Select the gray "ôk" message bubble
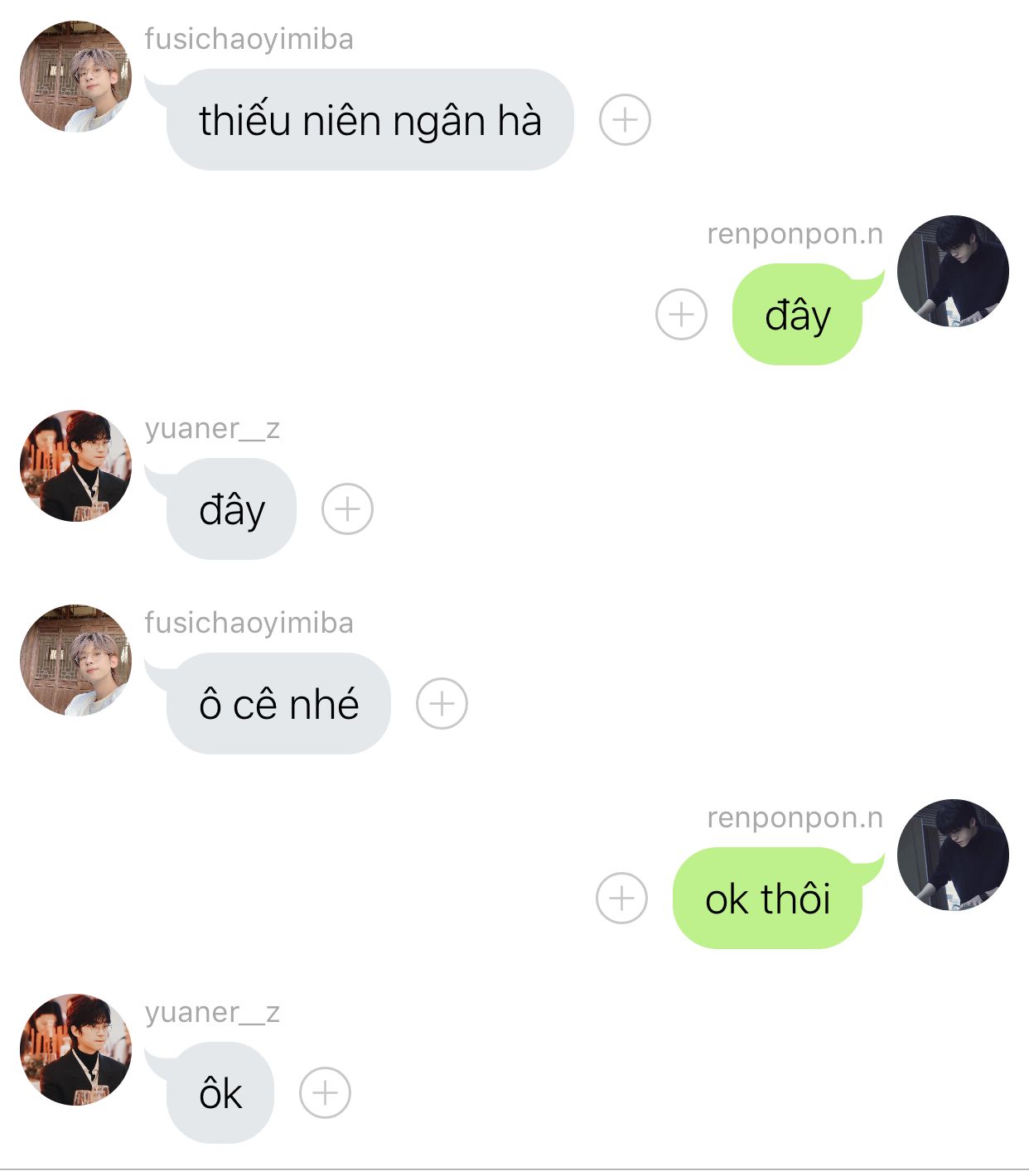Screen dimensions: 1029x1176 220,1092
